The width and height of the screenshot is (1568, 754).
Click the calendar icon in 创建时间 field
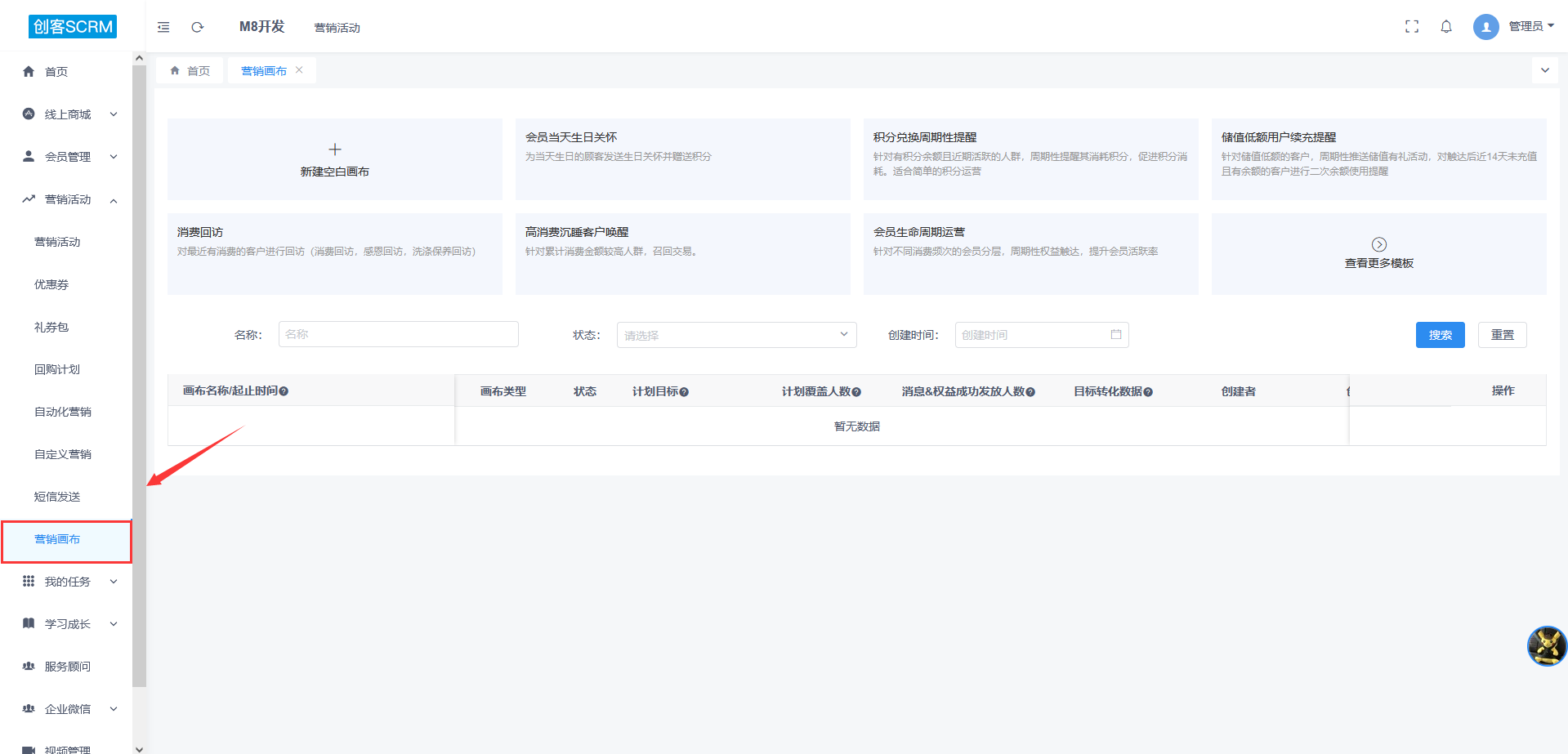(x=1116, y=334)
